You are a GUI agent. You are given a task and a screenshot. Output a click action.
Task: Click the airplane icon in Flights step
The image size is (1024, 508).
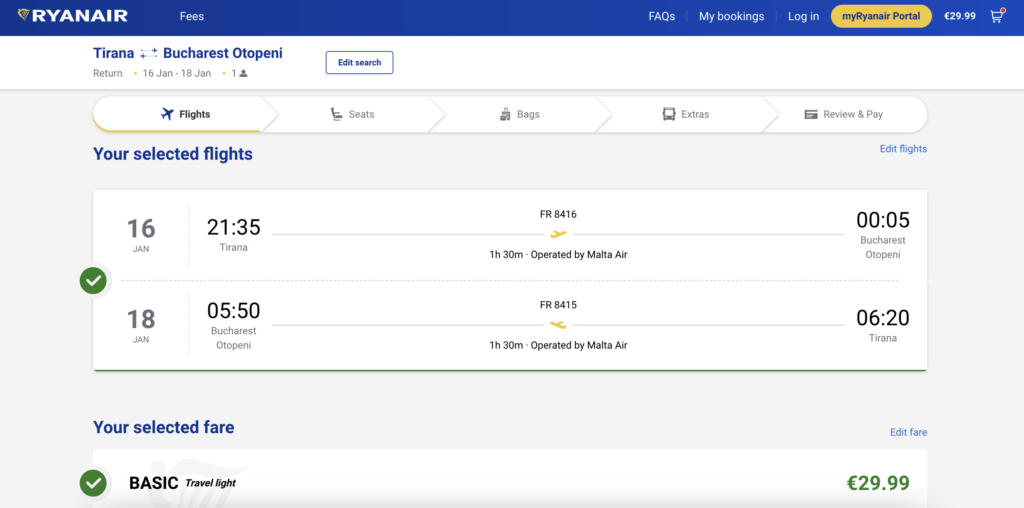(x=167, y=114)
